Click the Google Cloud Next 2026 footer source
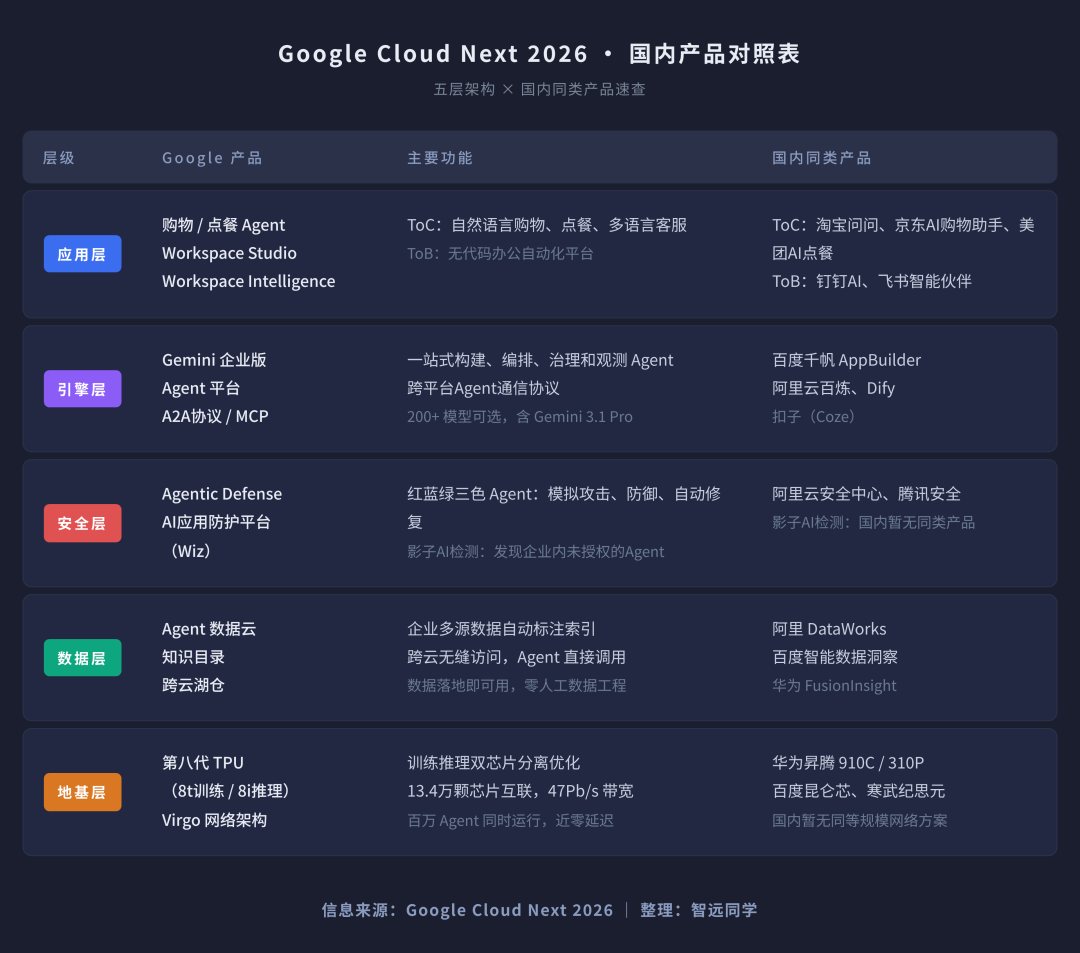1080x953 pixels. (510, 910)
